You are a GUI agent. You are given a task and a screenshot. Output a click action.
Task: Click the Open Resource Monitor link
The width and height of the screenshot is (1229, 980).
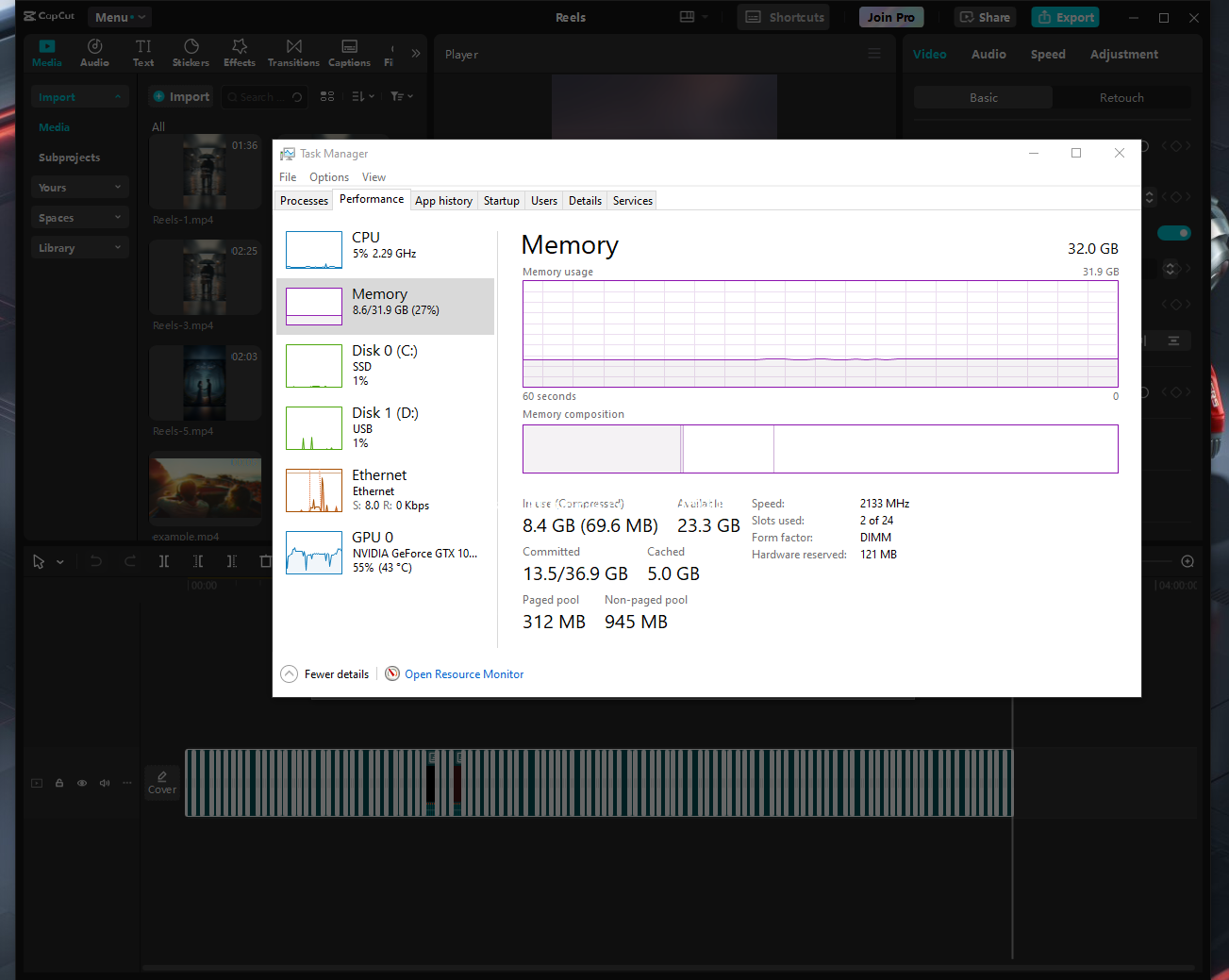click(x=463, y=674)
